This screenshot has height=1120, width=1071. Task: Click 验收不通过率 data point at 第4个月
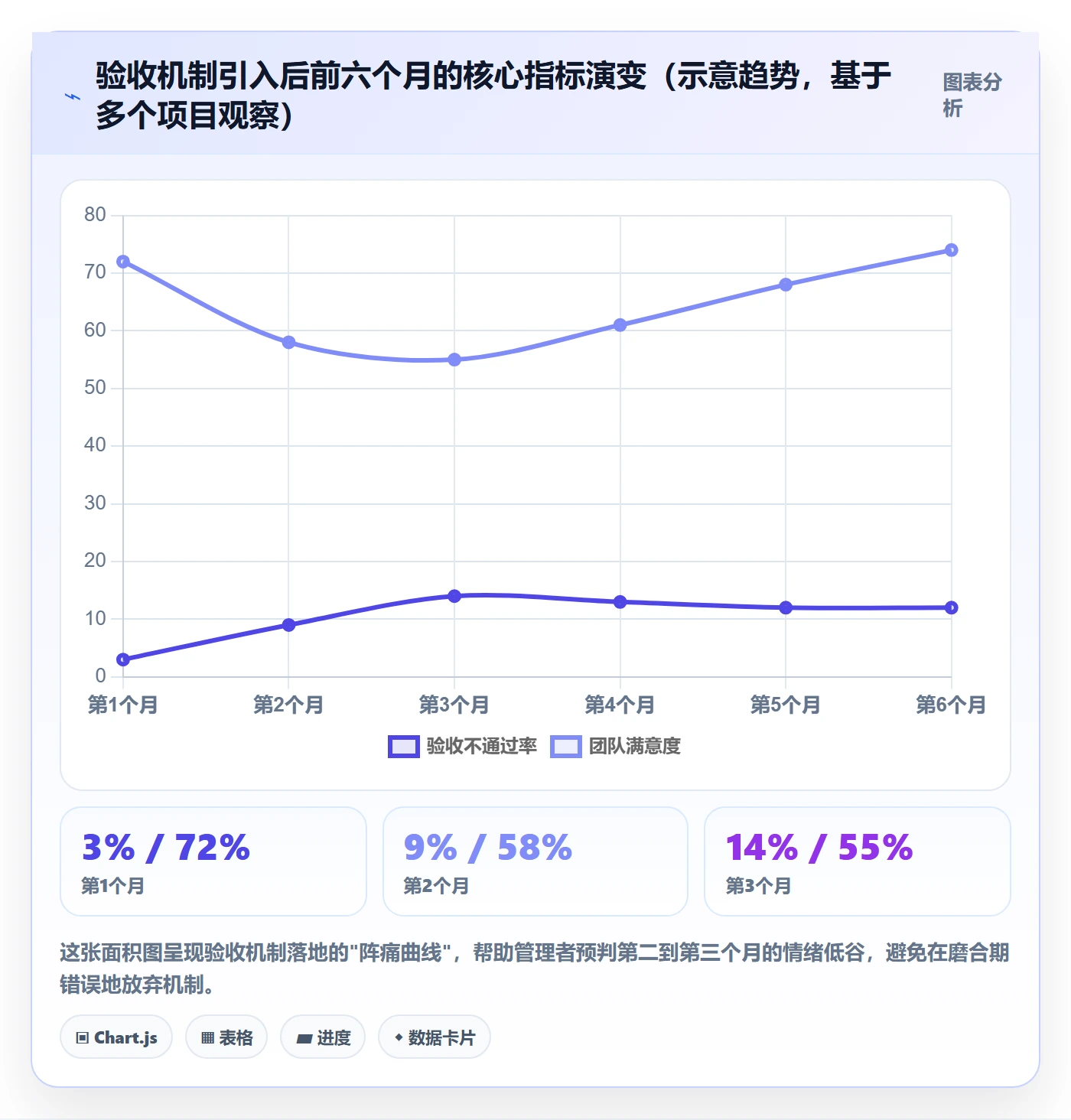620,602
